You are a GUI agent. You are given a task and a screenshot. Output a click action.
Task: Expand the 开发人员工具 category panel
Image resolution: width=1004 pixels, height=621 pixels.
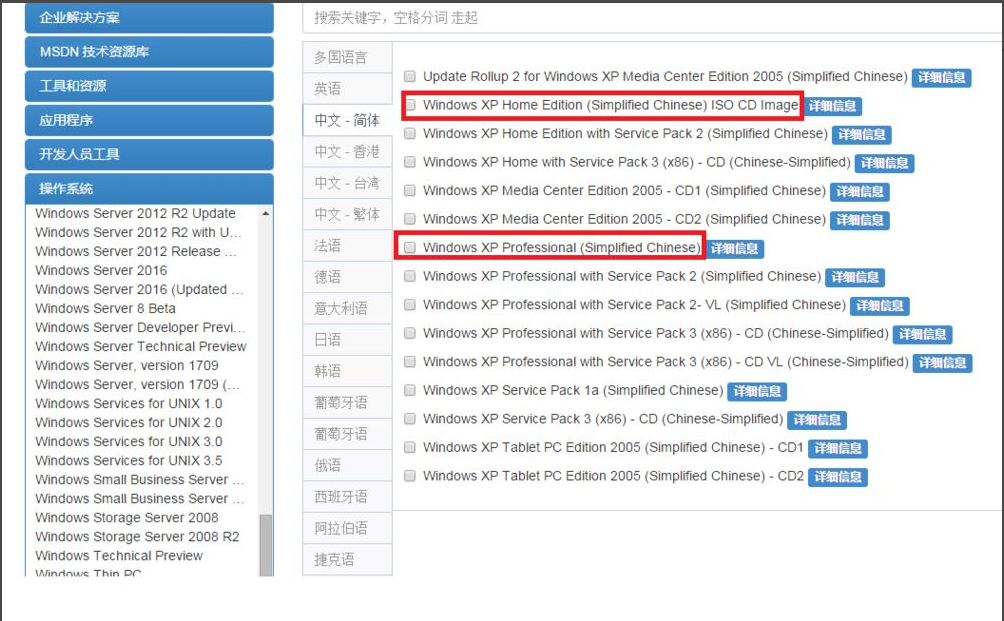pos(149,154)
